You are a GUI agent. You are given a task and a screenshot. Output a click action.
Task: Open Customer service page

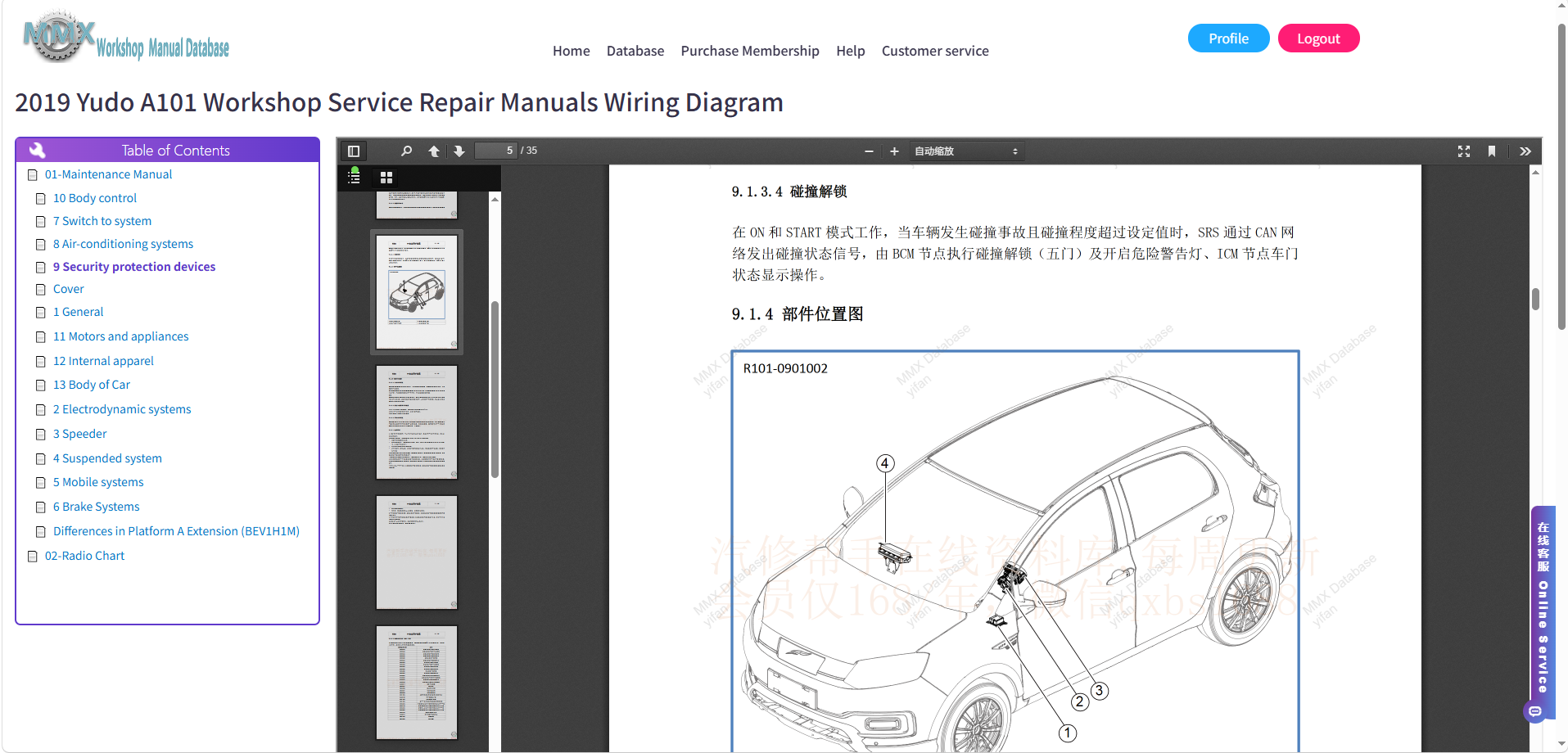tap(935, 51)
